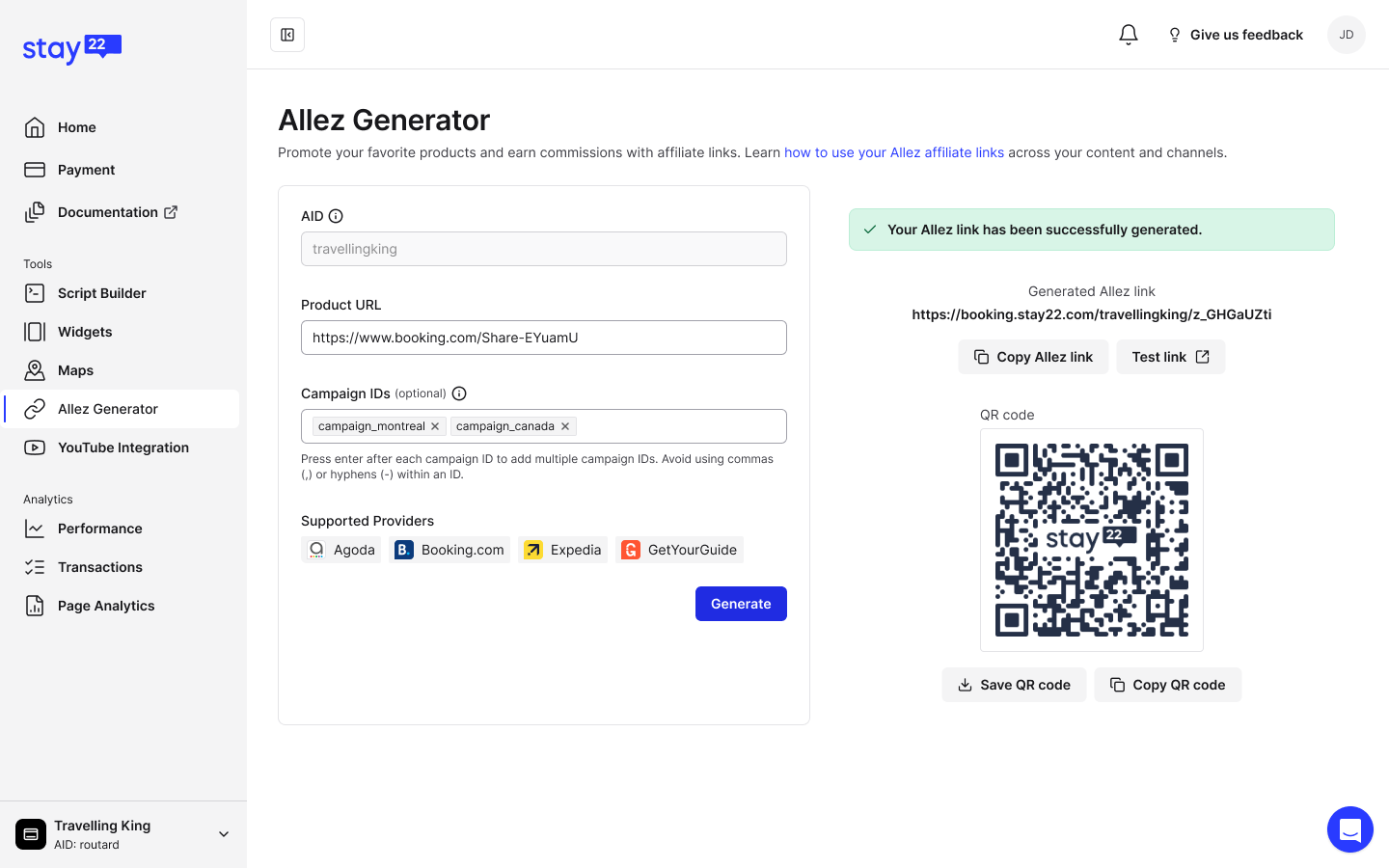Click the generated QR code image
The height and width of the screenshot is (868, 1389).
coord(1091,540)
